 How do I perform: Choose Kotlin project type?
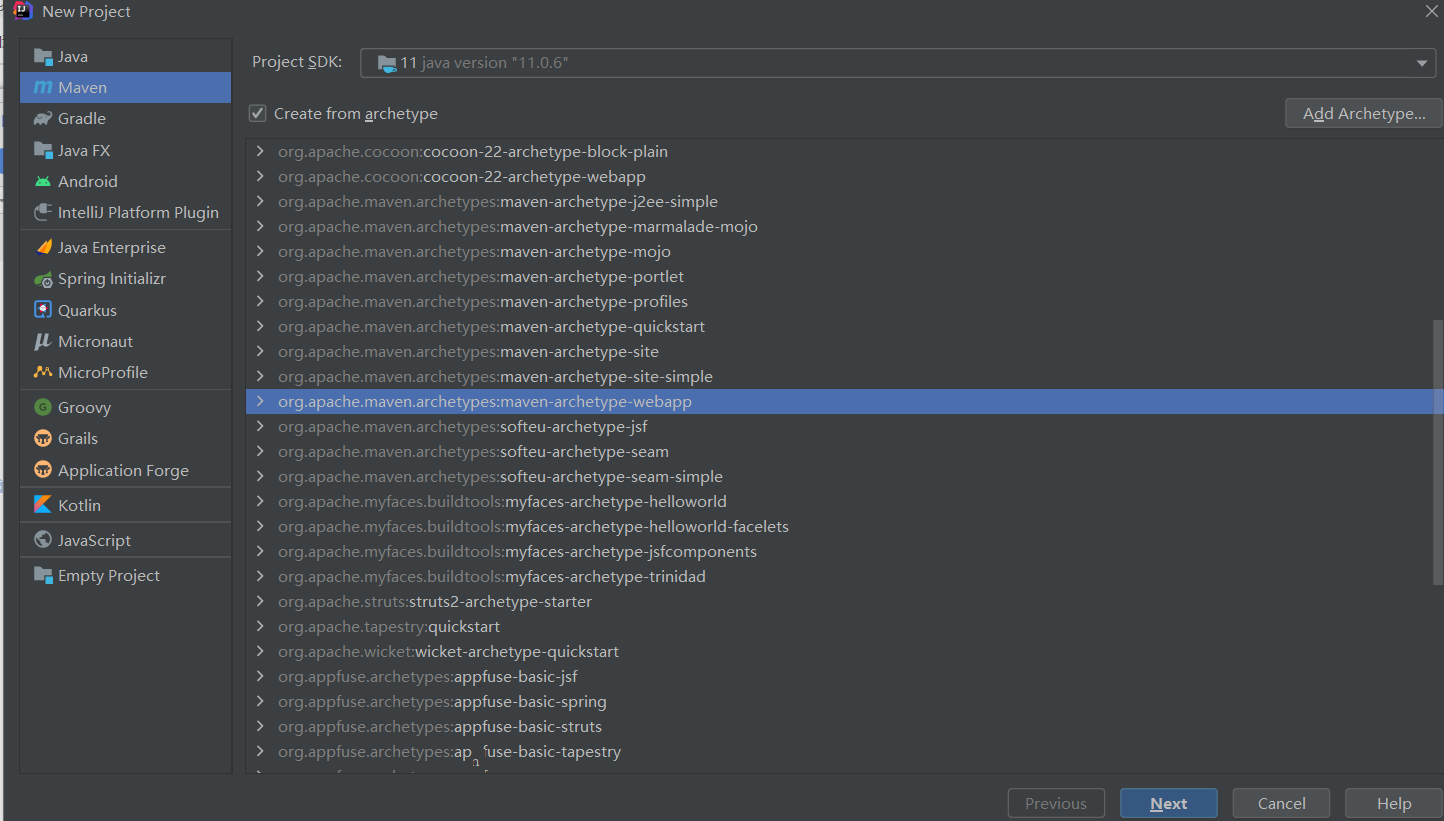tap(125, 505)
